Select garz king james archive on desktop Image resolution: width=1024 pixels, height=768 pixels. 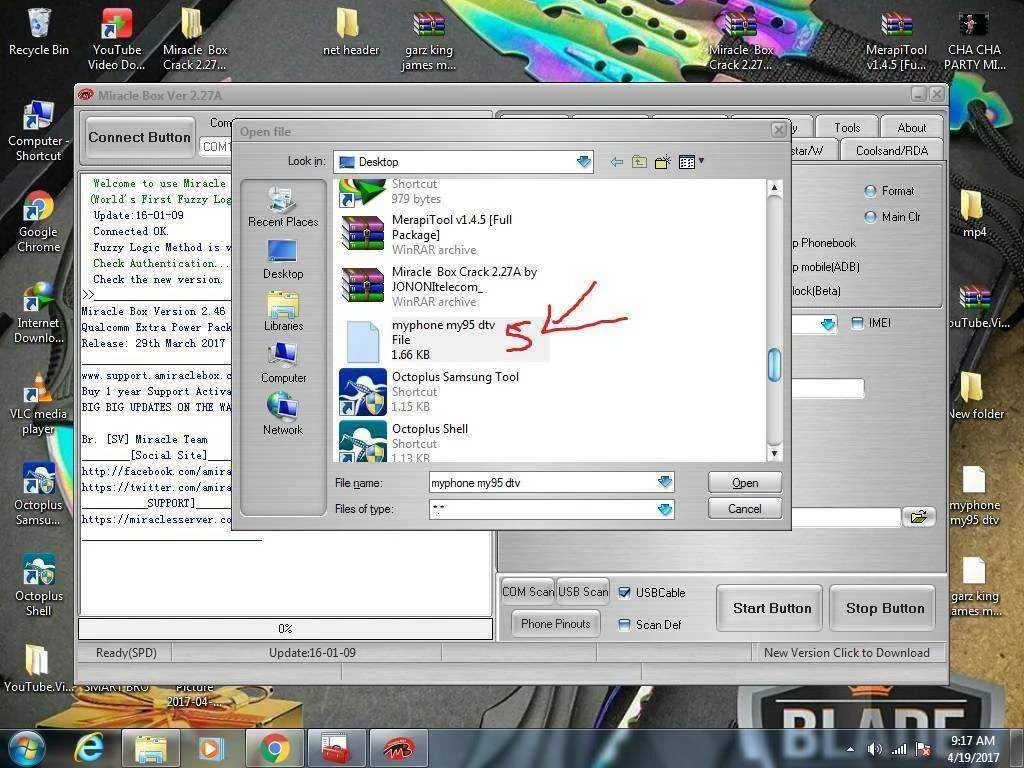428,40
